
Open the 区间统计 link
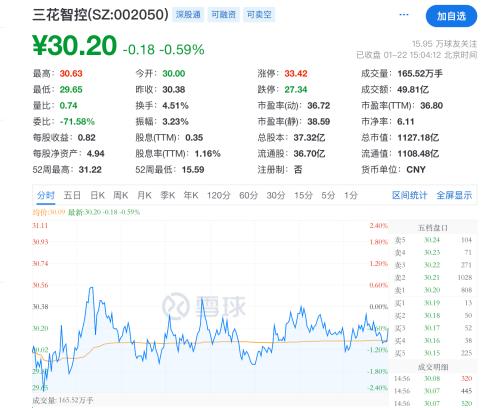click(x=409, y=195)
